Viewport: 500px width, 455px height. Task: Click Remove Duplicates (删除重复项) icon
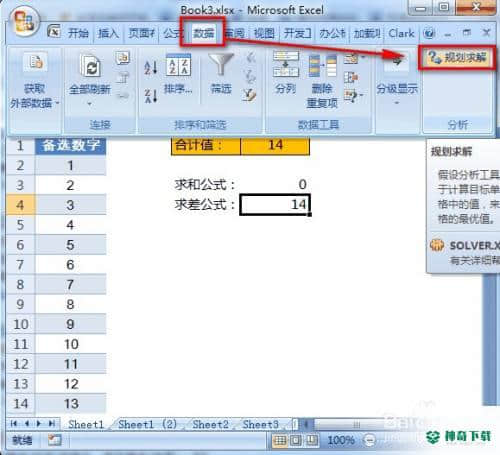point(322,66)
